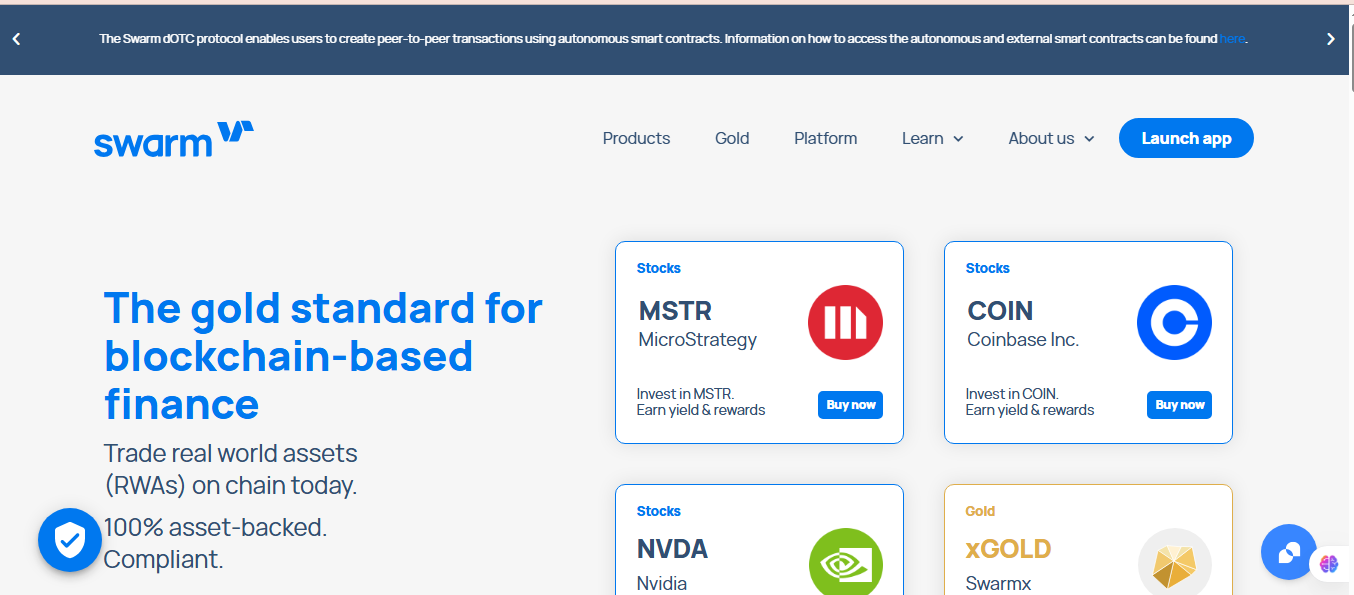Show the previous announcement banner

point(16,39)
